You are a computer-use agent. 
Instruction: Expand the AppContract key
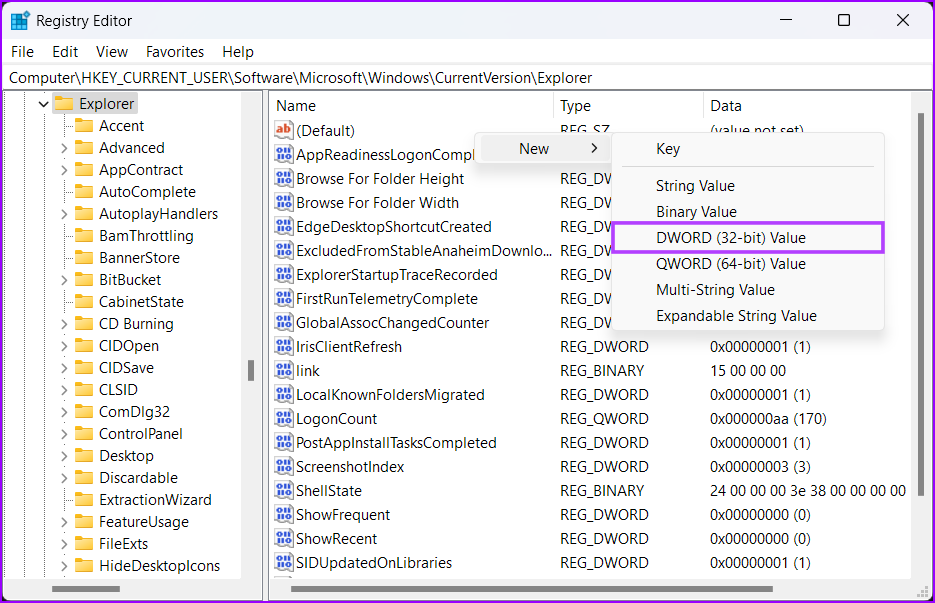[x=64, y=170]
